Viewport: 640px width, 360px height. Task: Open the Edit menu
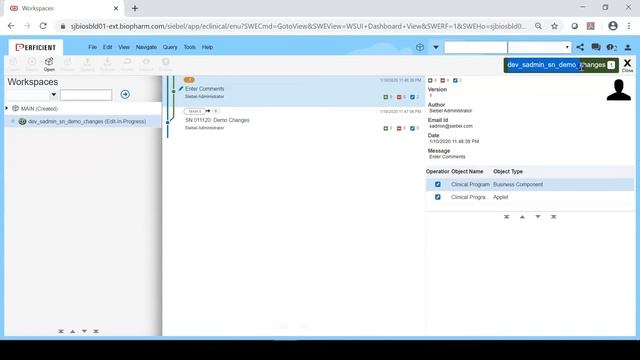107,47
